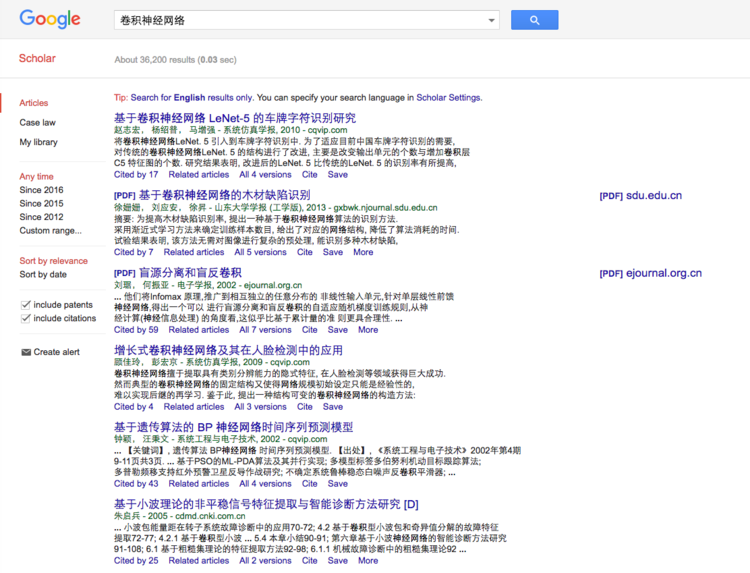Click Save on the LeNet-5 result
This screenshot has height=573, width=750.
coord(338,175)
